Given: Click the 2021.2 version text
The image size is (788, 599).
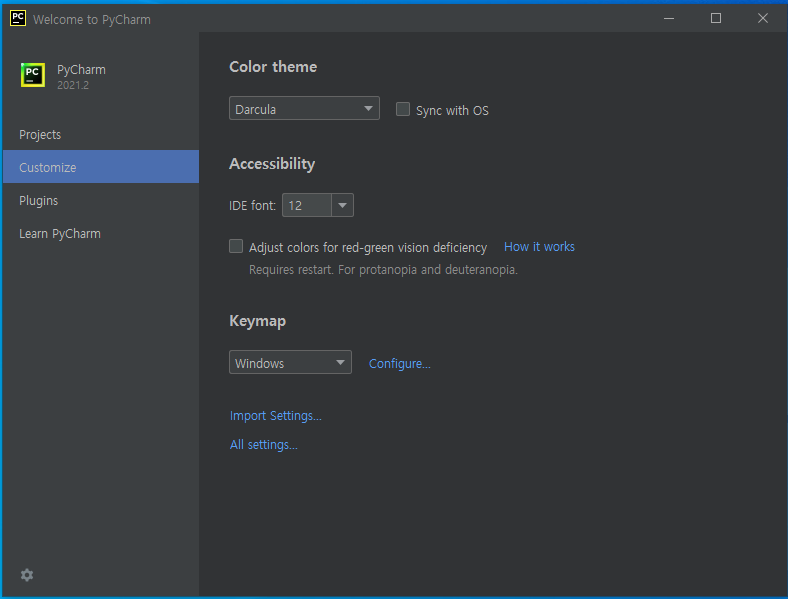Looking at the screenshot, I should click(73, 85).
